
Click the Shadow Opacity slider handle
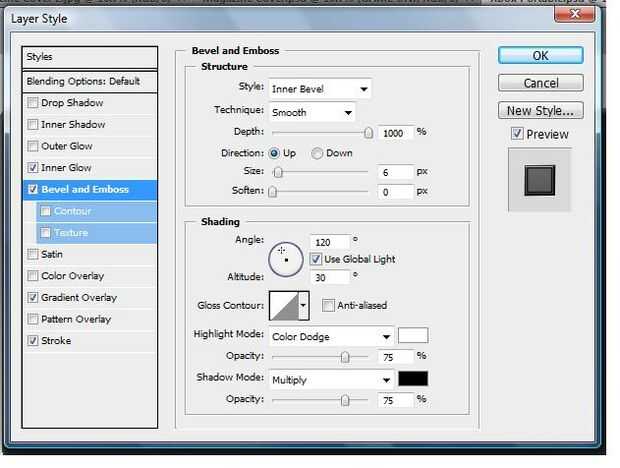click(x=345, y=400)
